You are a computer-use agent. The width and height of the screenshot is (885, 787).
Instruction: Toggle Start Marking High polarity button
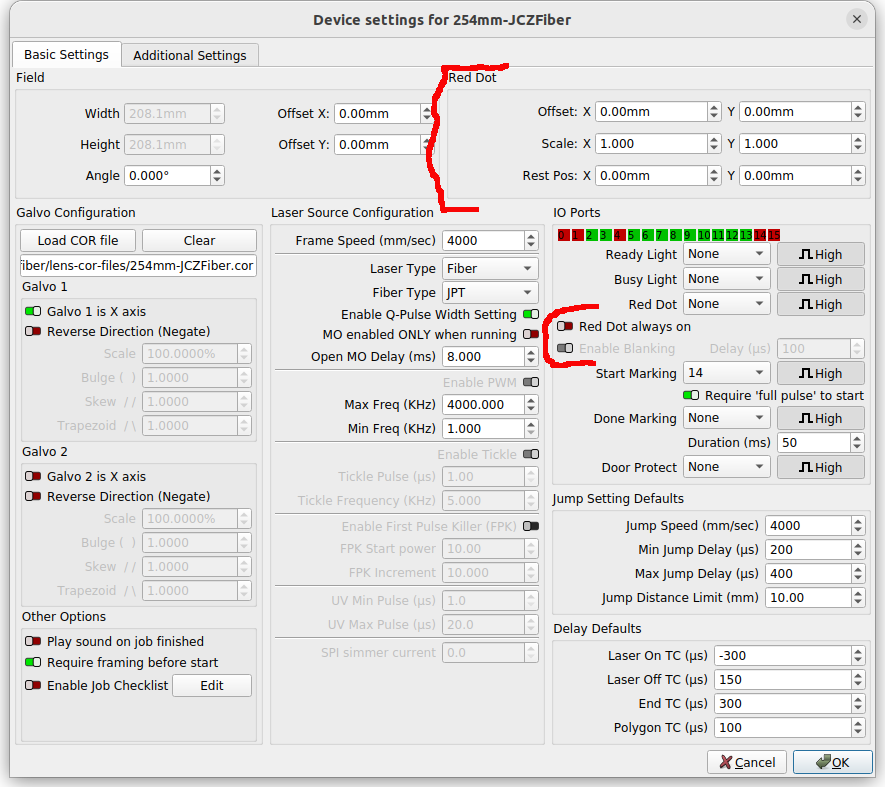820,373
